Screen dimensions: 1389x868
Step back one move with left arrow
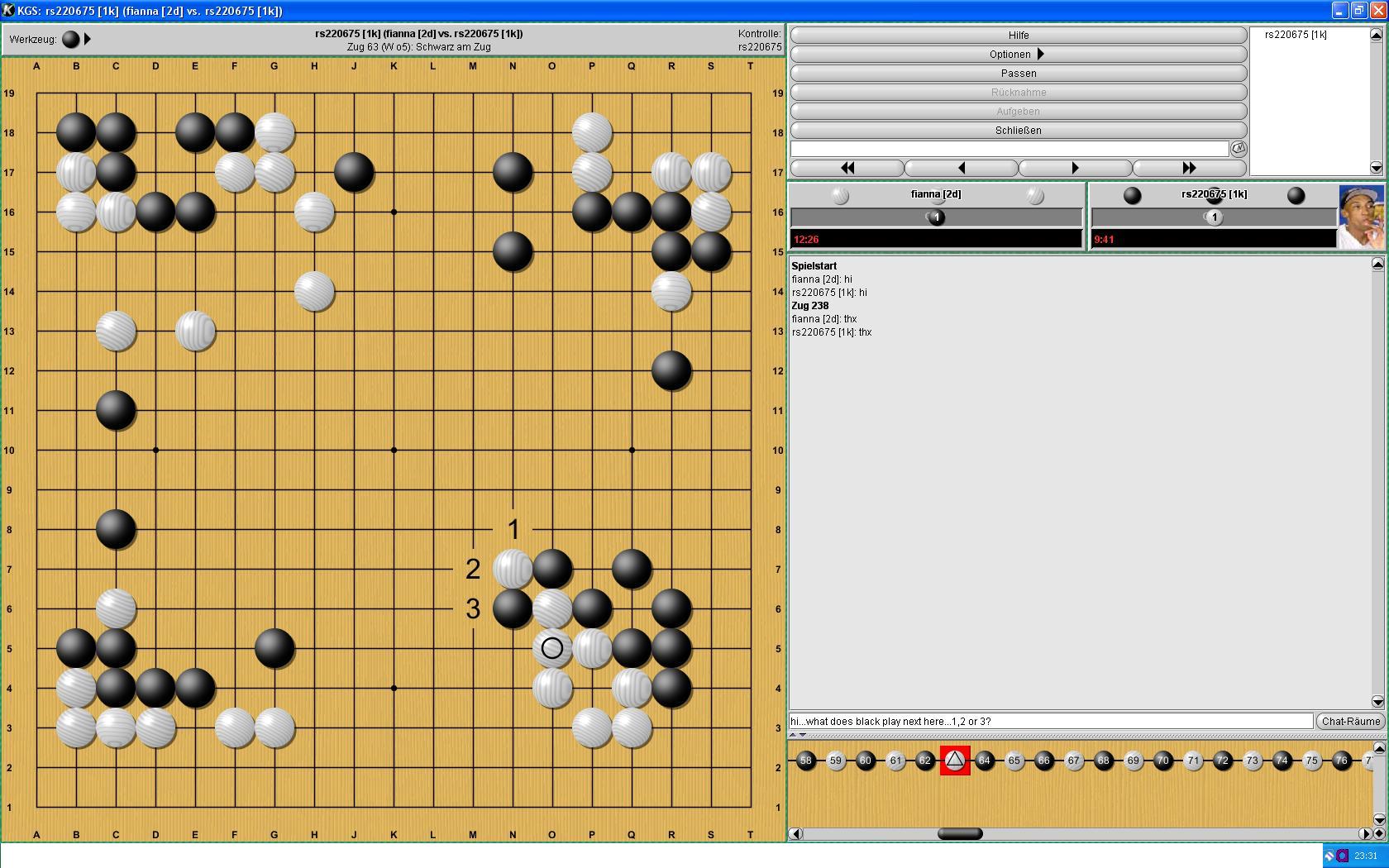(x=961, y=168)
